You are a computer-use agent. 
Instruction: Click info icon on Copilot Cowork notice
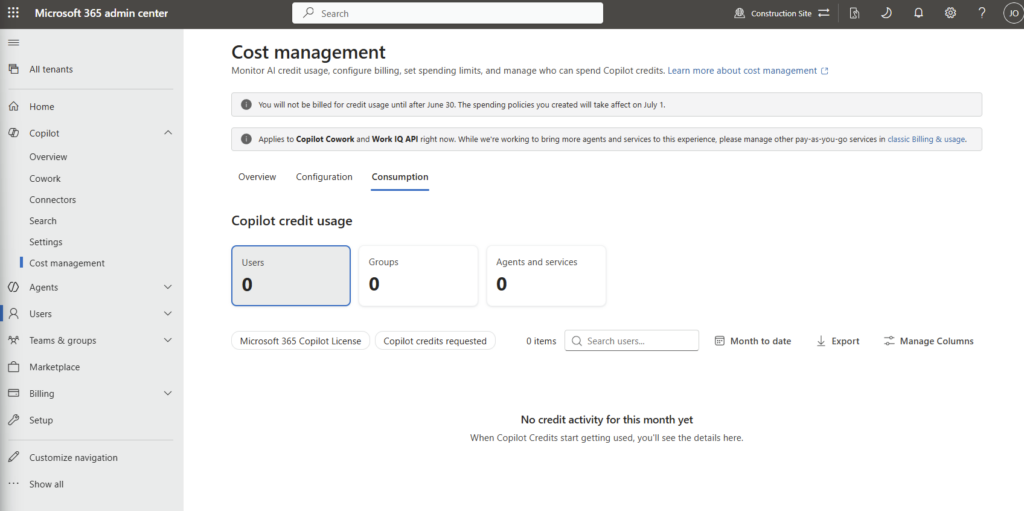coord(246,139)
